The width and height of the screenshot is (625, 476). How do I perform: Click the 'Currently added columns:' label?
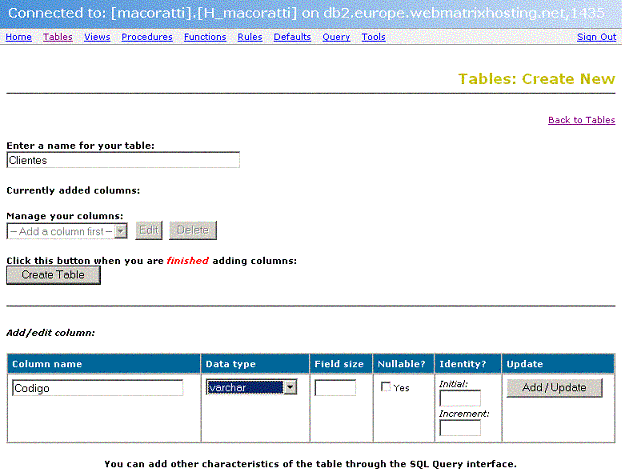(73, 191)
